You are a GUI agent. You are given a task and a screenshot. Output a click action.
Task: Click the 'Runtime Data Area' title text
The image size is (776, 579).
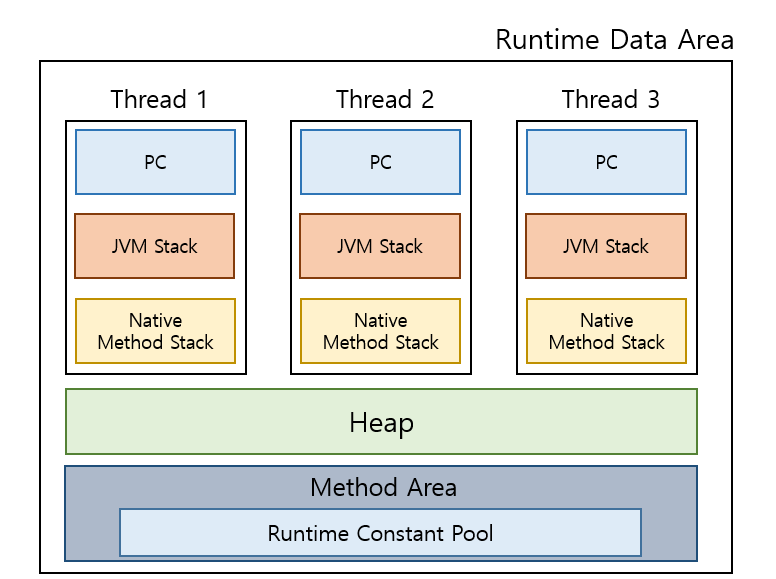click(614, 40)
